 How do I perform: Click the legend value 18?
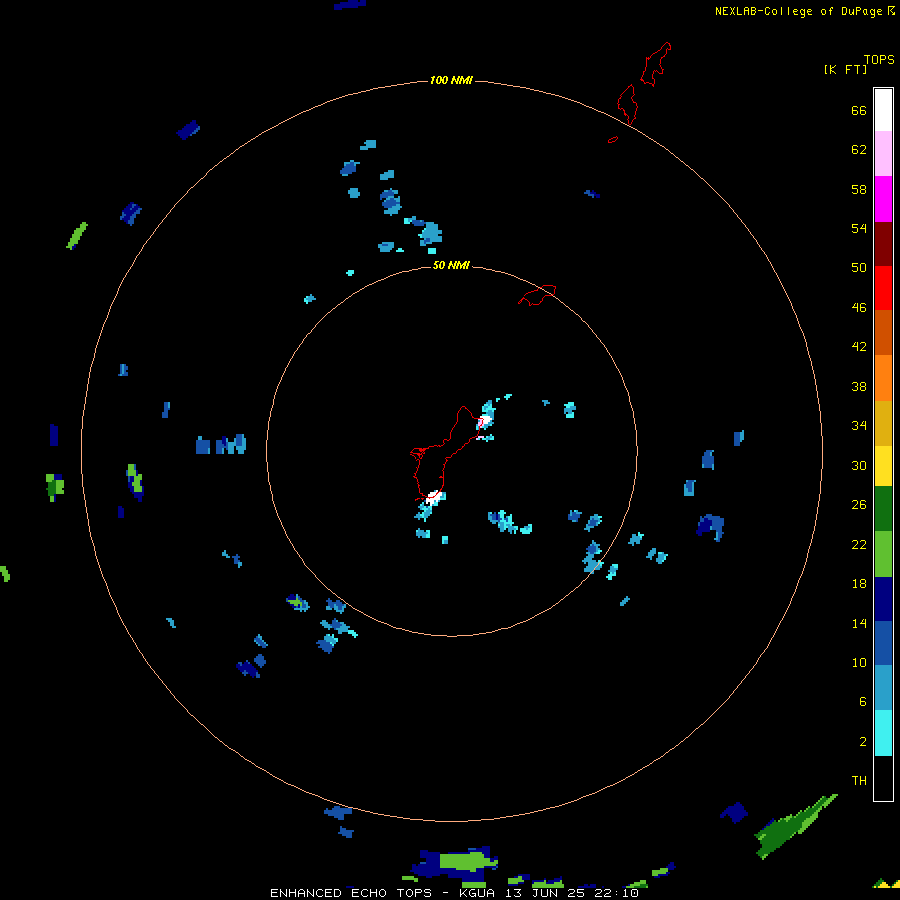point(859,584)
